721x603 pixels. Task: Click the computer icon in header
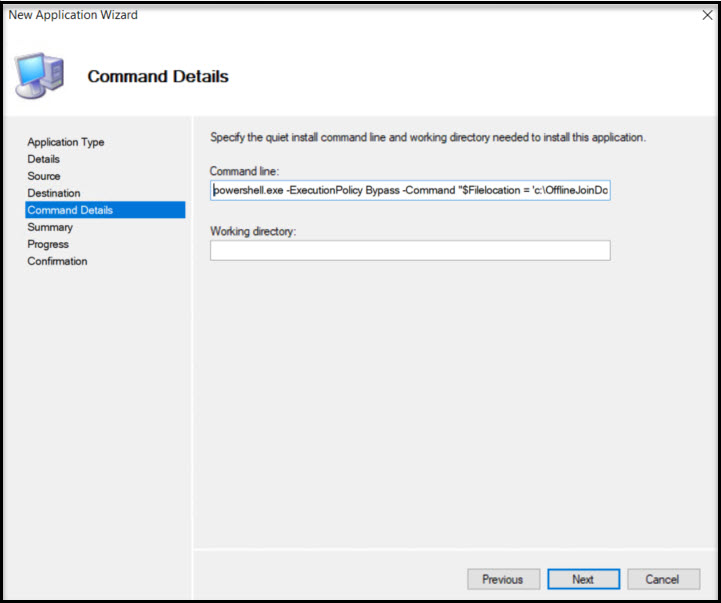coord(40,75)
